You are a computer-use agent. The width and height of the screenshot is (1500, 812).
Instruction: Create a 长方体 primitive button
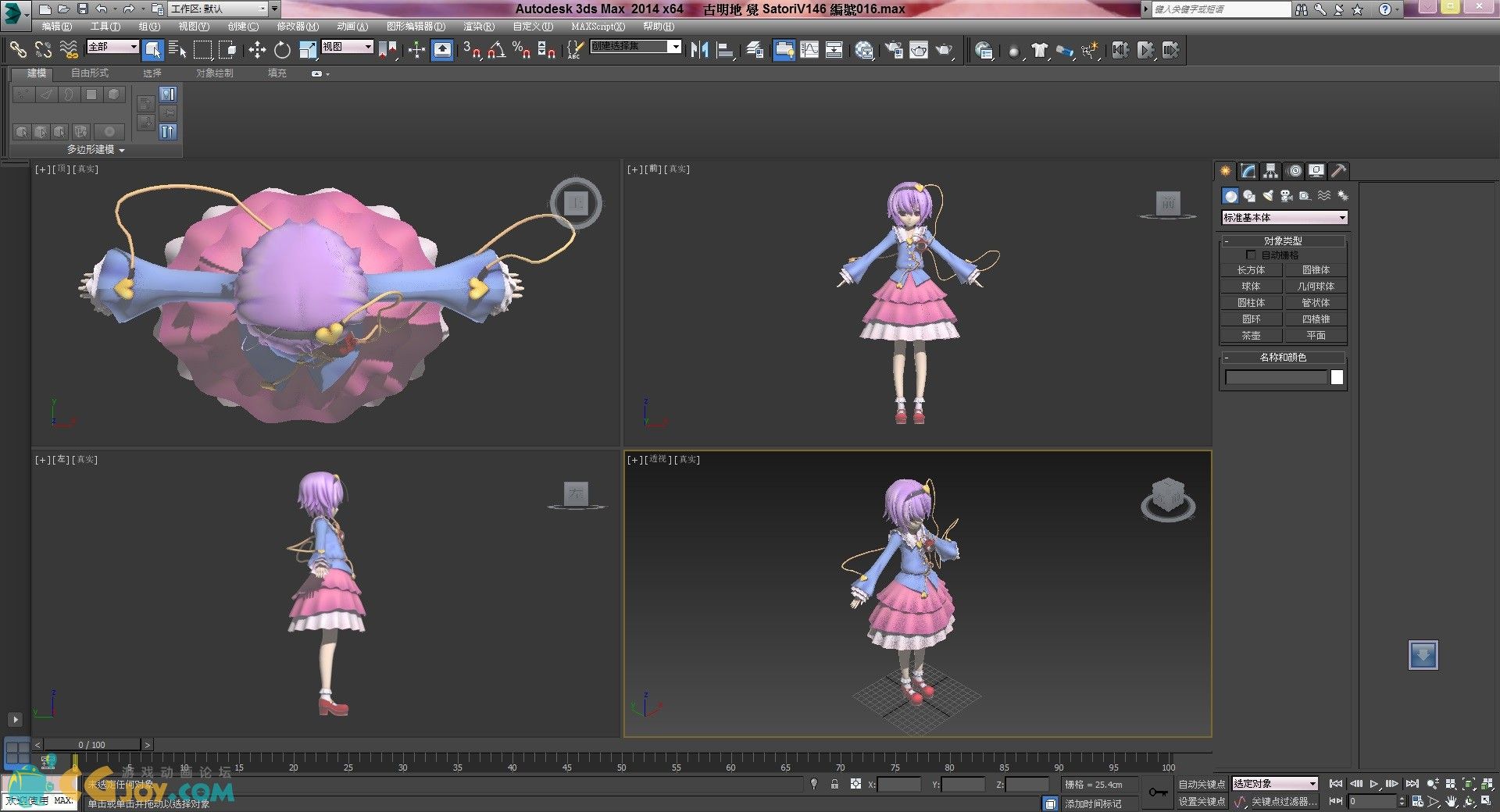pyautogui.click(x=1251, y=270)
